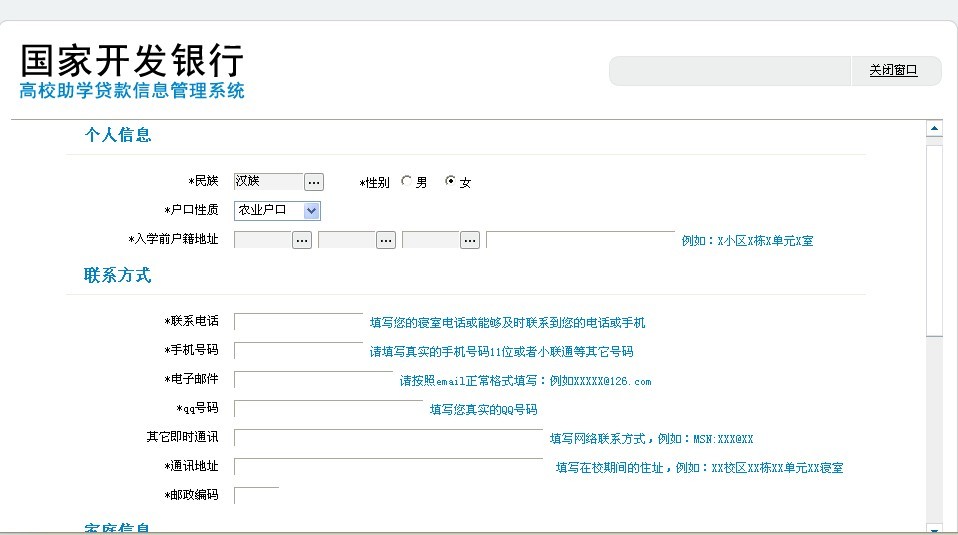Focus the 邮政编码 input field
958x535 pixels.
(257, 495)
